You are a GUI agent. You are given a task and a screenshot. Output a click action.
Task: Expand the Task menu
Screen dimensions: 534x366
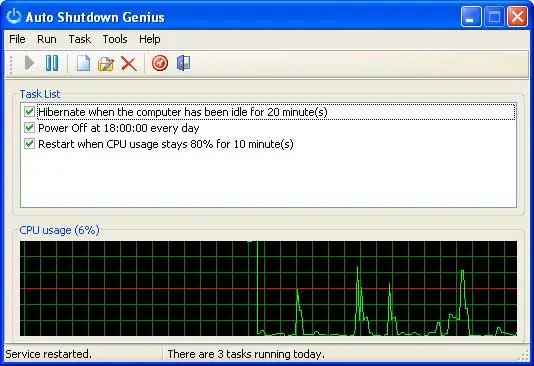tap(80, 39)
